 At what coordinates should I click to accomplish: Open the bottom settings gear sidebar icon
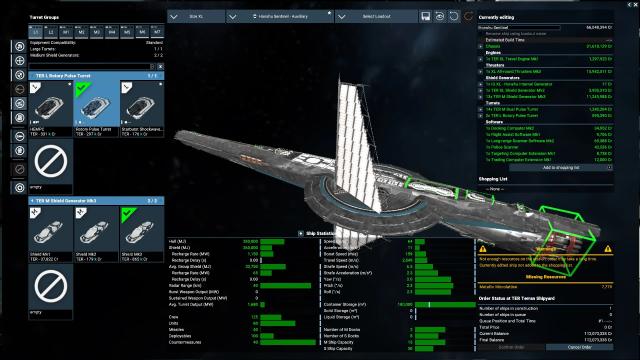tap(19, 188)
